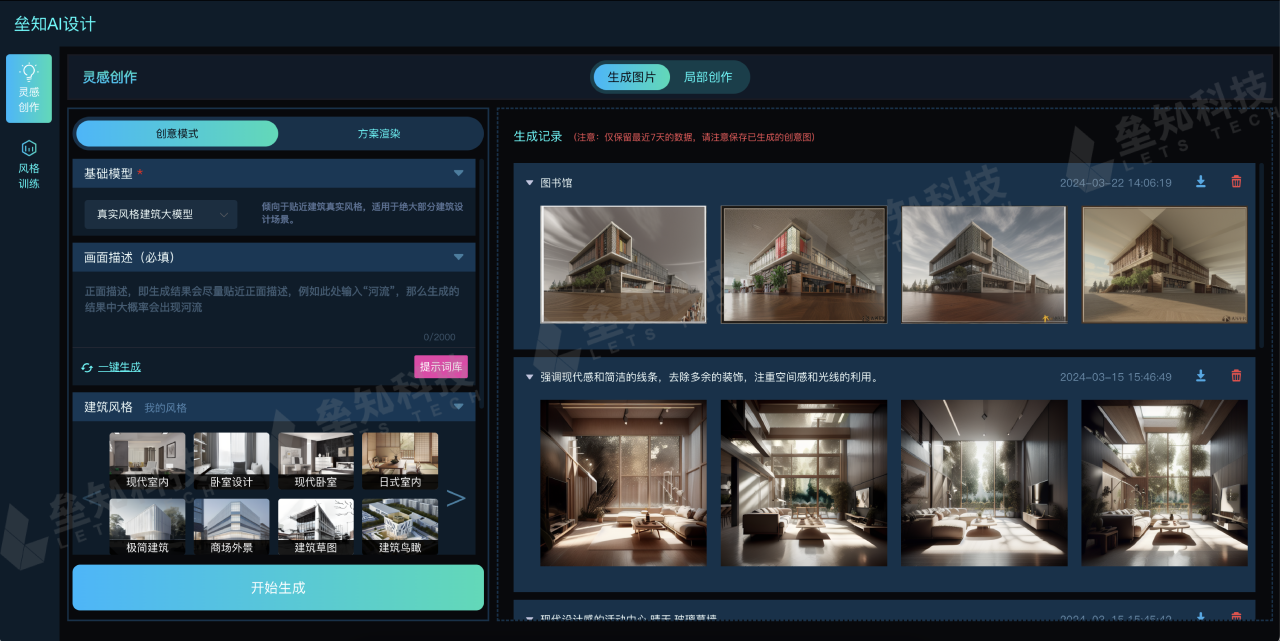The height and width of the screenshot is (641, 1280).
Task: Click the right arrow to see more styles
Action: [x=456, y=497]
